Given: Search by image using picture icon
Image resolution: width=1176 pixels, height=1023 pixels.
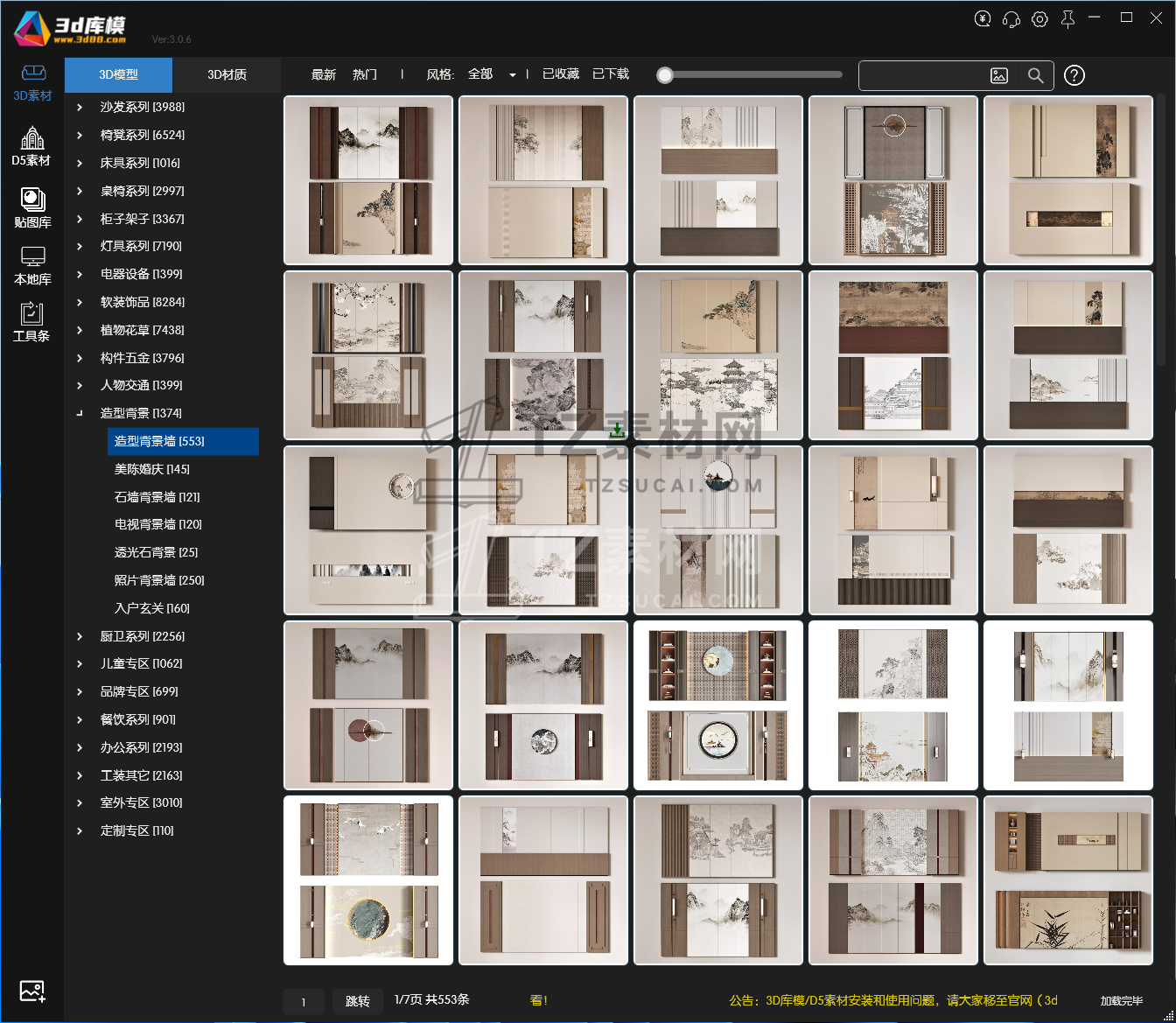Looking at the screenshot, I should pos(999,76).
